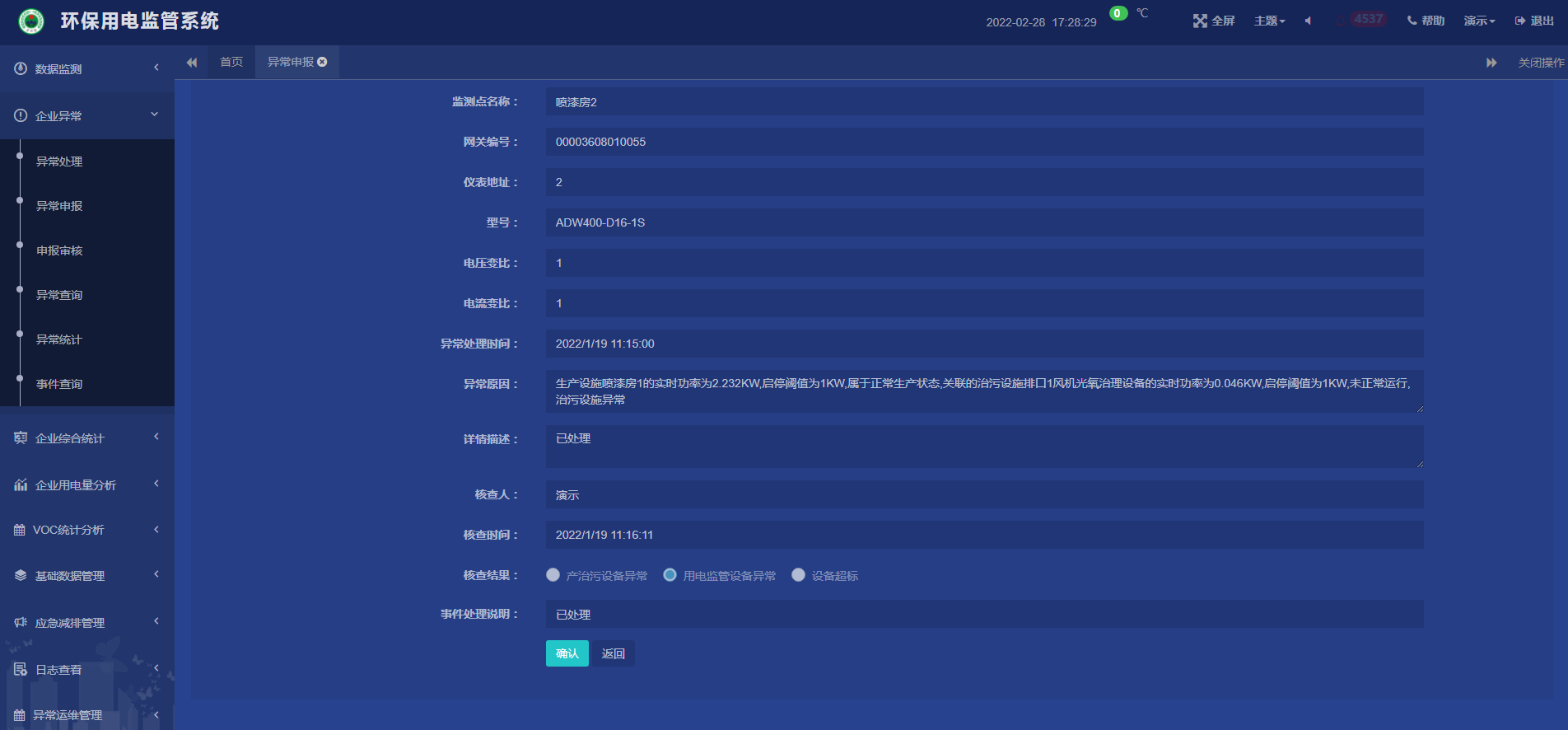
Task: Click the tab scroll-right double arrow
Action: pyautogui.click(x=1491, y=63)
